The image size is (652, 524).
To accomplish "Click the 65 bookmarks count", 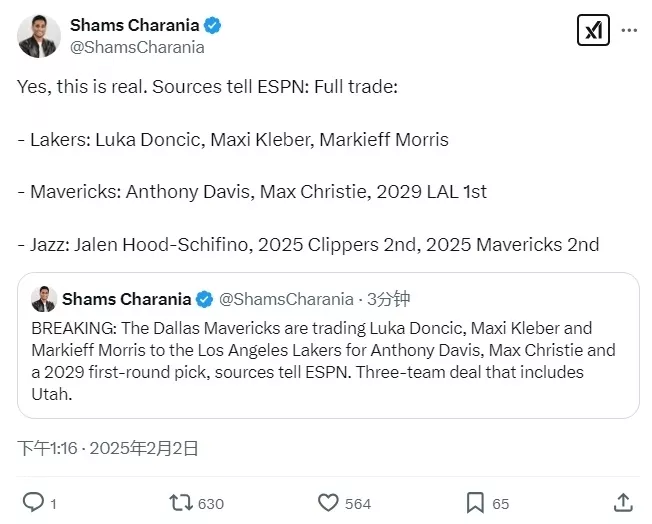I will point(500,503).
